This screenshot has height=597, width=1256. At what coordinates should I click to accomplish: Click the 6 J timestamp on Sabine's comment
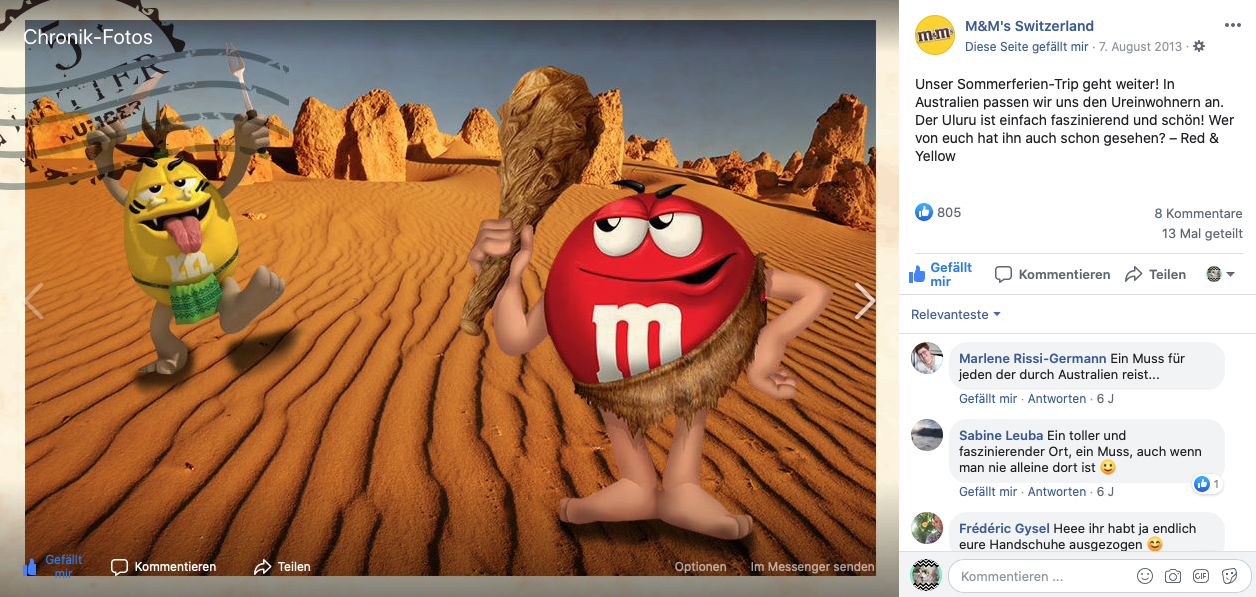click(x=1105, y=492)
